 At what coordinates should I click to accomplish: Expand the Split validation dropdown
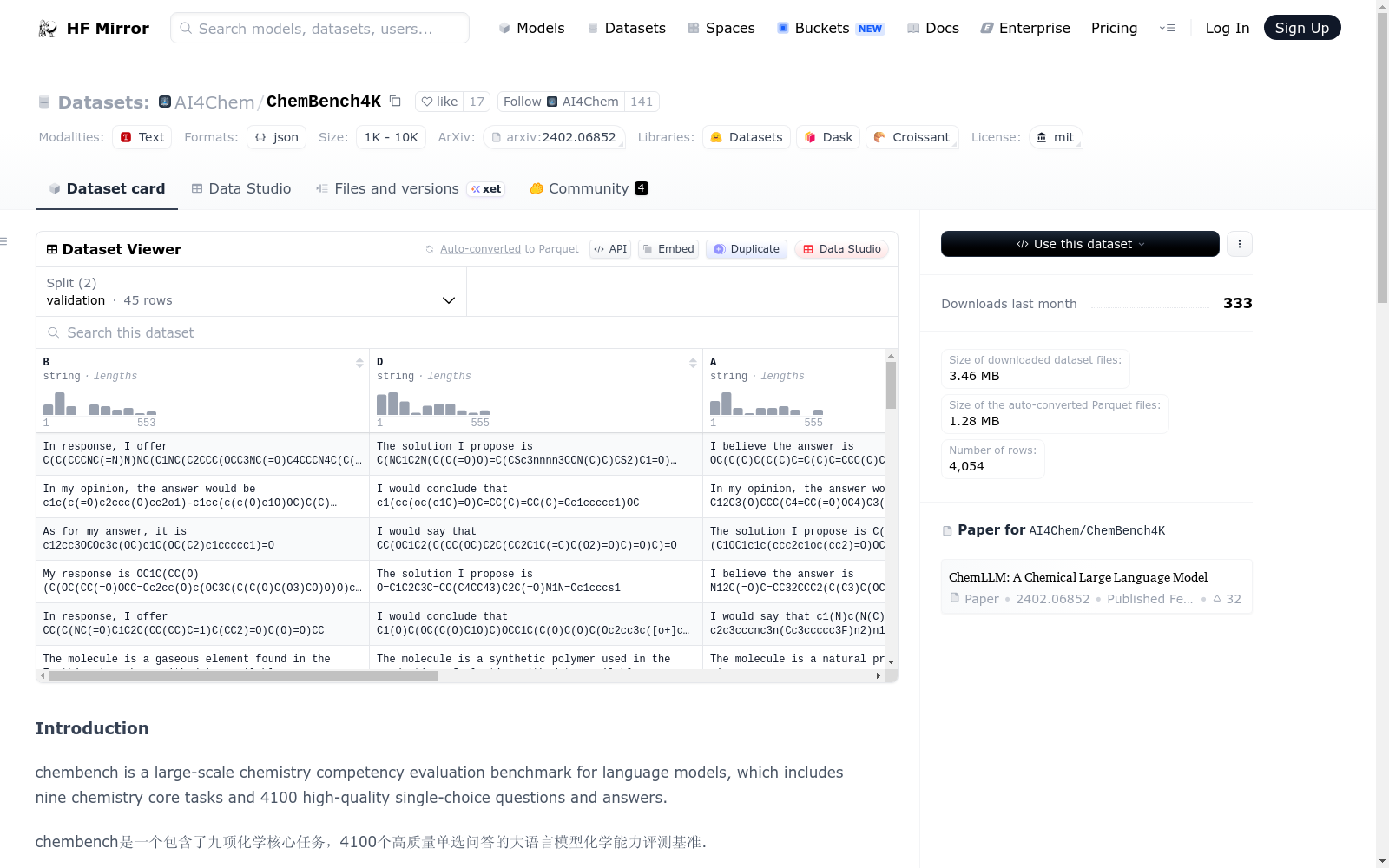pyautogui.click(x=251, y=292)
